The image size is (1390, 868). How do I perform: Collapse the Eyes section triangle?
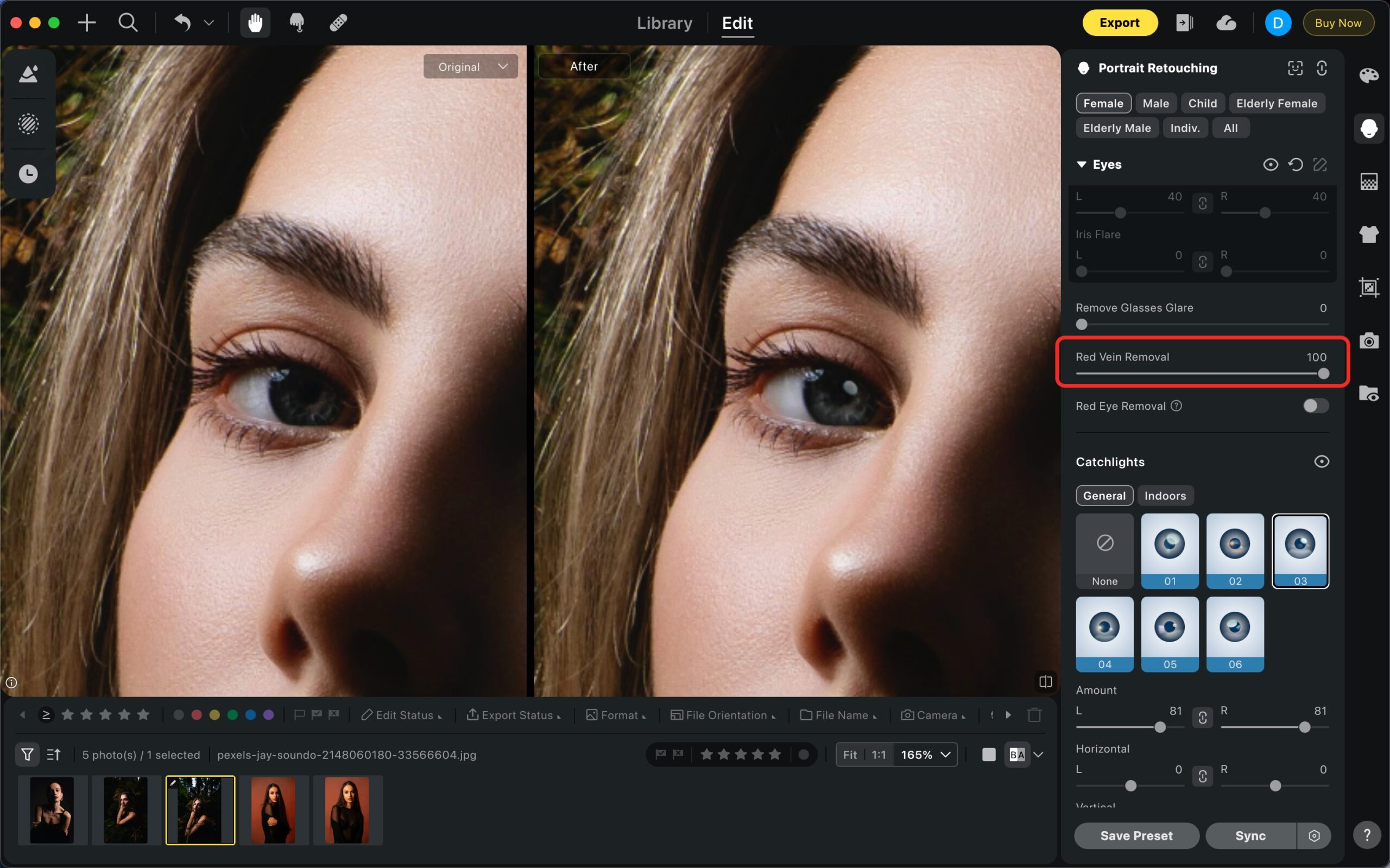click(1081, 165)
